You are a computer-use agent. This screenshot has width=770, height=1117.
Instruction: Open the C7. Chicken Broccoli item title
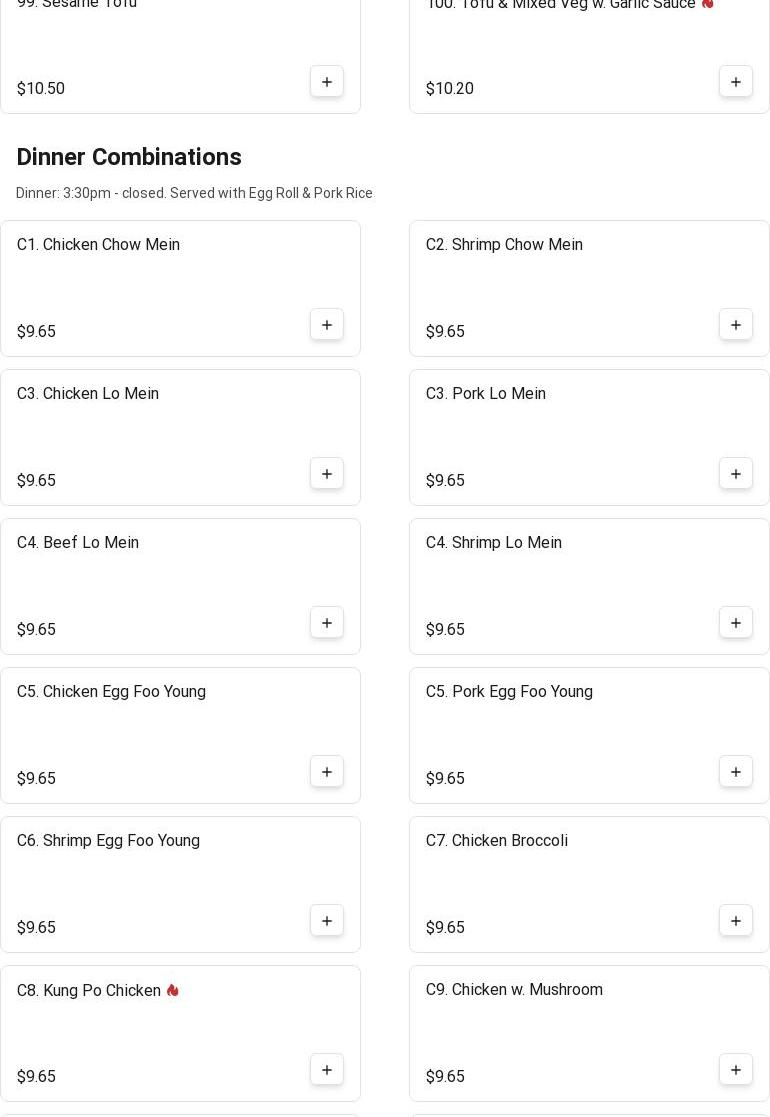click(497, 841)
